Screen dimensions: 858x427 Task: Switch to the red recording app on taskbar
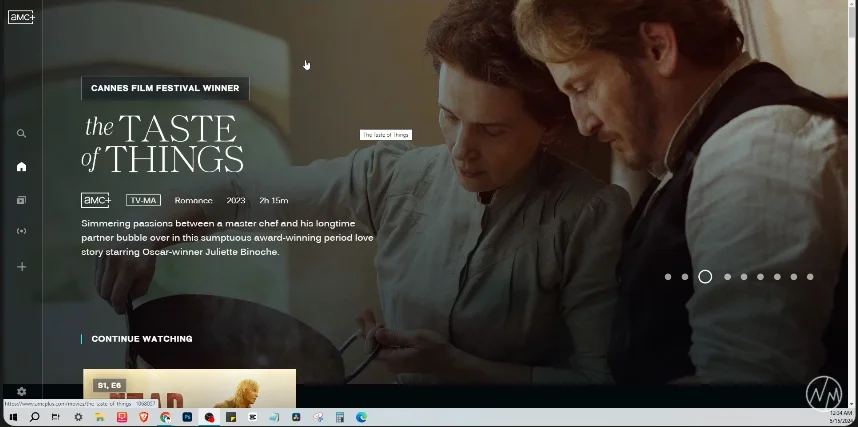point(209,417)
